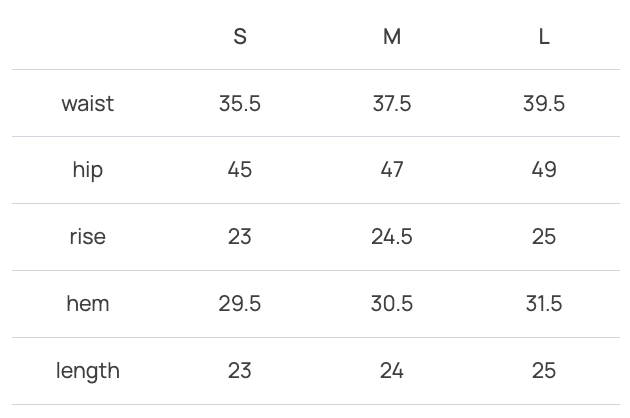
Task: Select the hip row label
Action: [88, 170]
